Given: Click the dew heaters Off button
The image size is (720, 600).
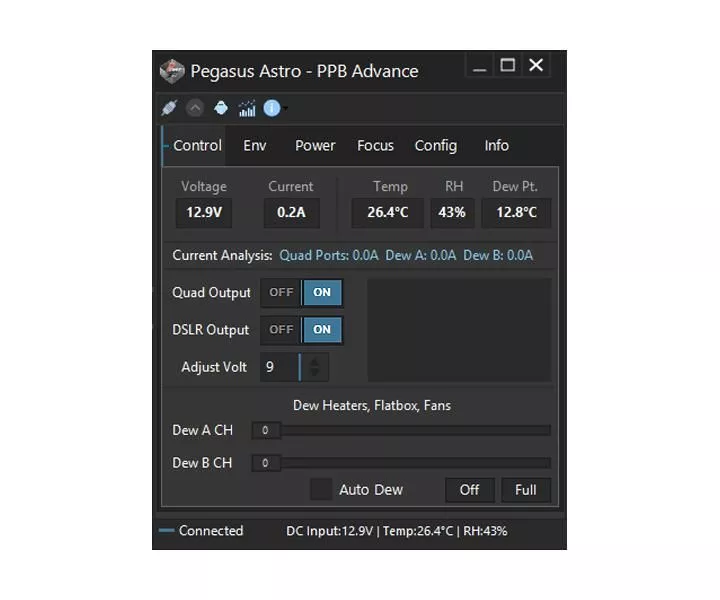Looking at the screenshot, I should point(469,490).
